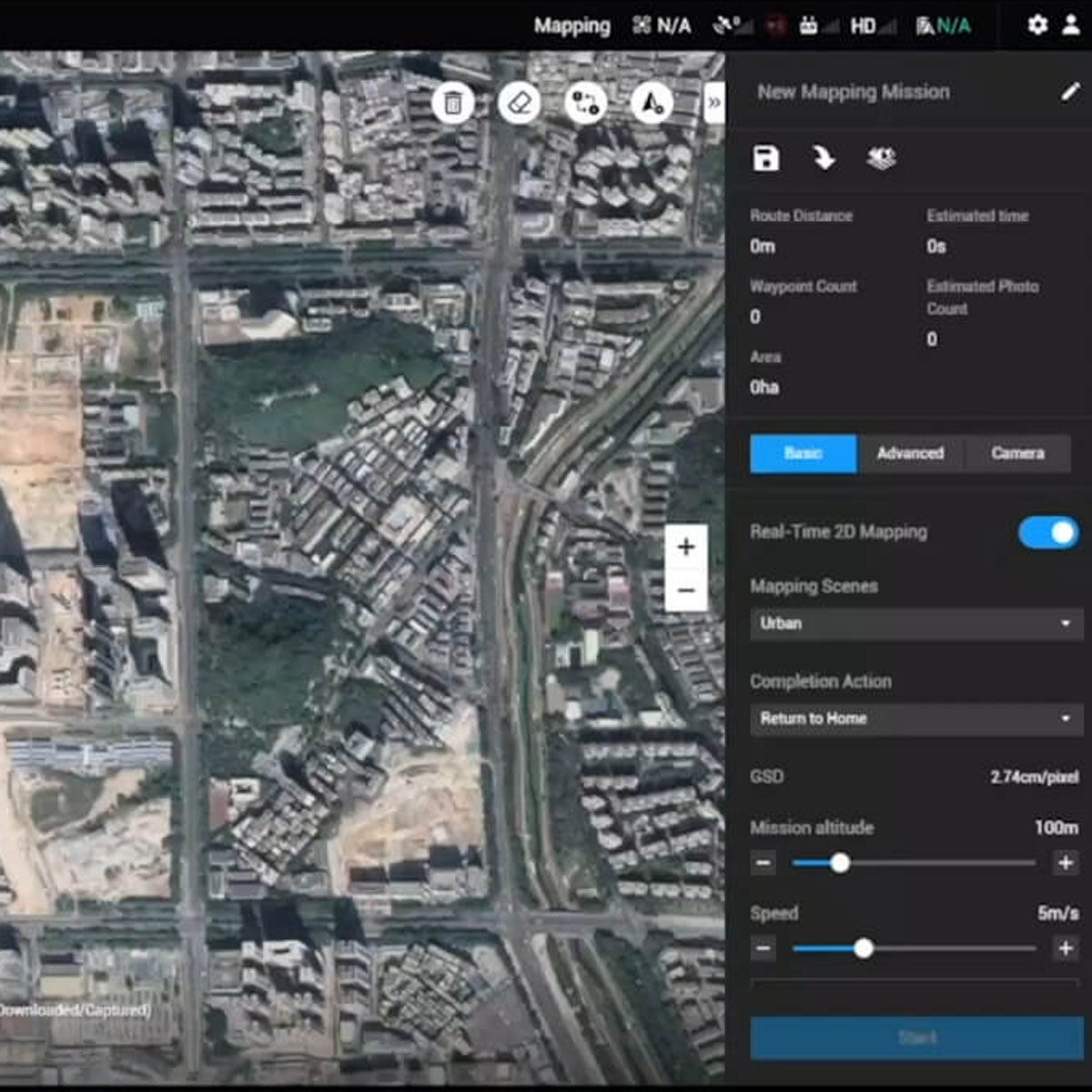The height and width of the screenshot is (1092, 1092).
Task: Open the Mapping Scenes Urban dropdown
Action: tap(915, 624)
